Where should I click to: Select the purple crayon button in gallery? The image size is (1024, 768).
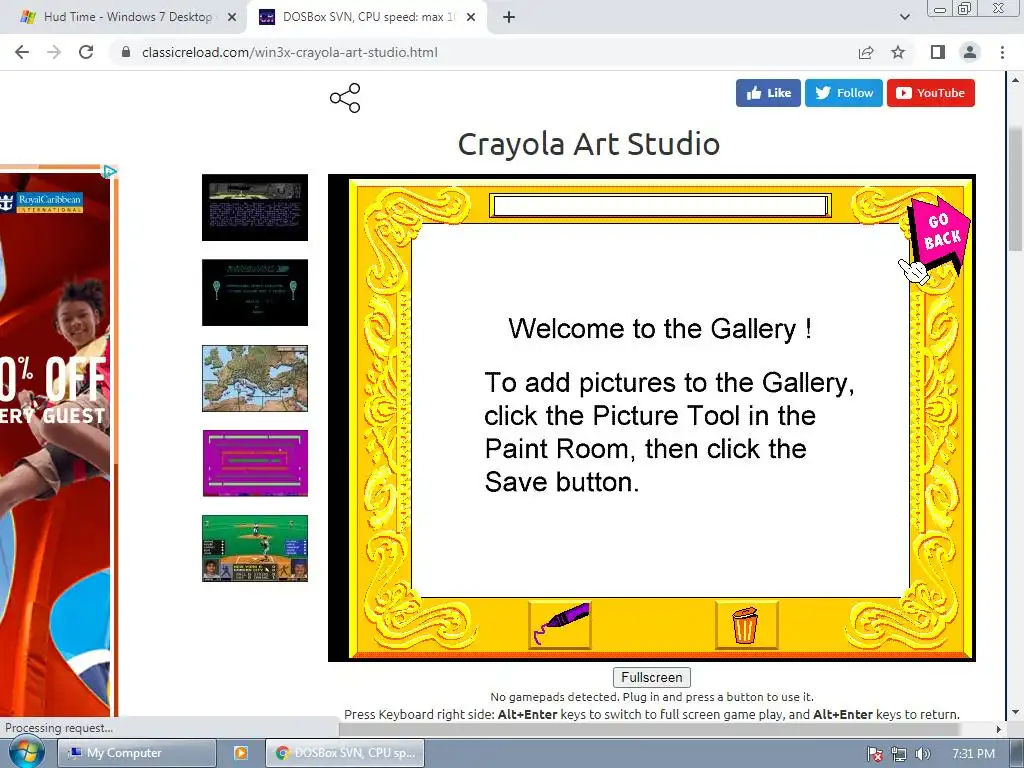click(x=560, y=625)
